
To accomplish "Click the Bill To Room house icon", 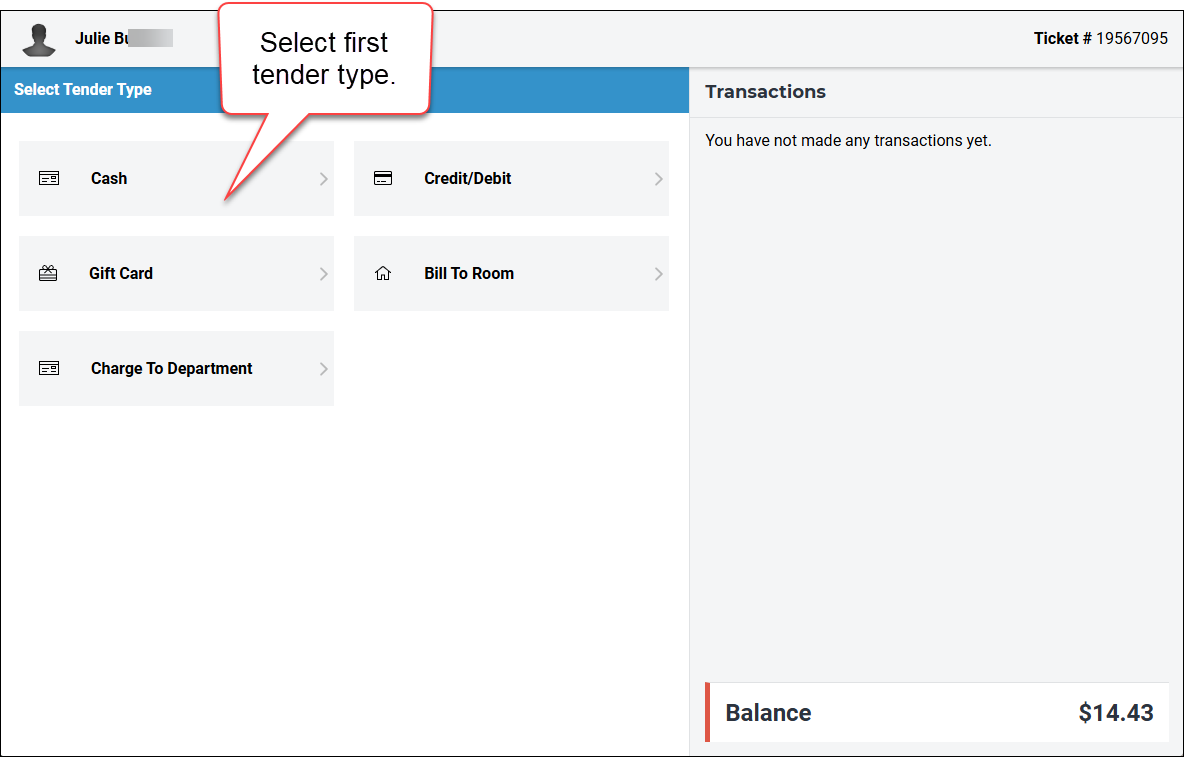I will 383,273.
